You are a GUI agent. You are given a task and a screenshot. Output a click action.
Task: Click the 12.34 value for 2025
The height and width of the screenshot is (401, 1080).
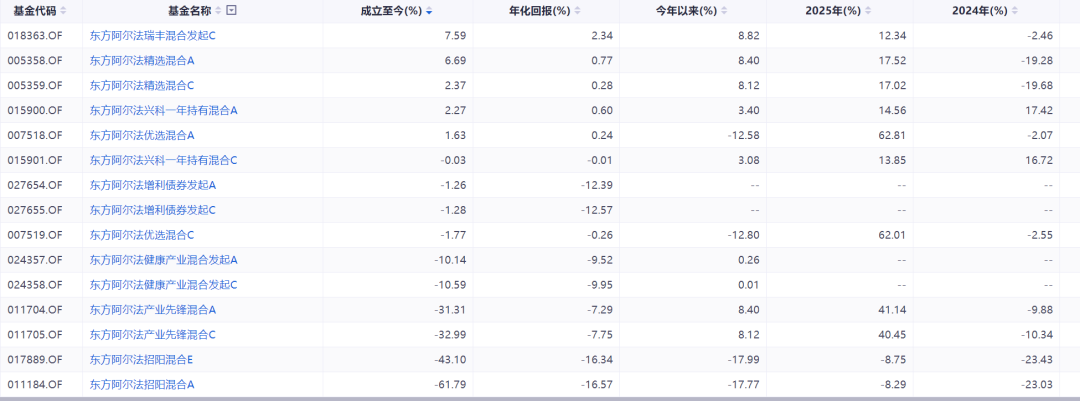tap(893, 35)
